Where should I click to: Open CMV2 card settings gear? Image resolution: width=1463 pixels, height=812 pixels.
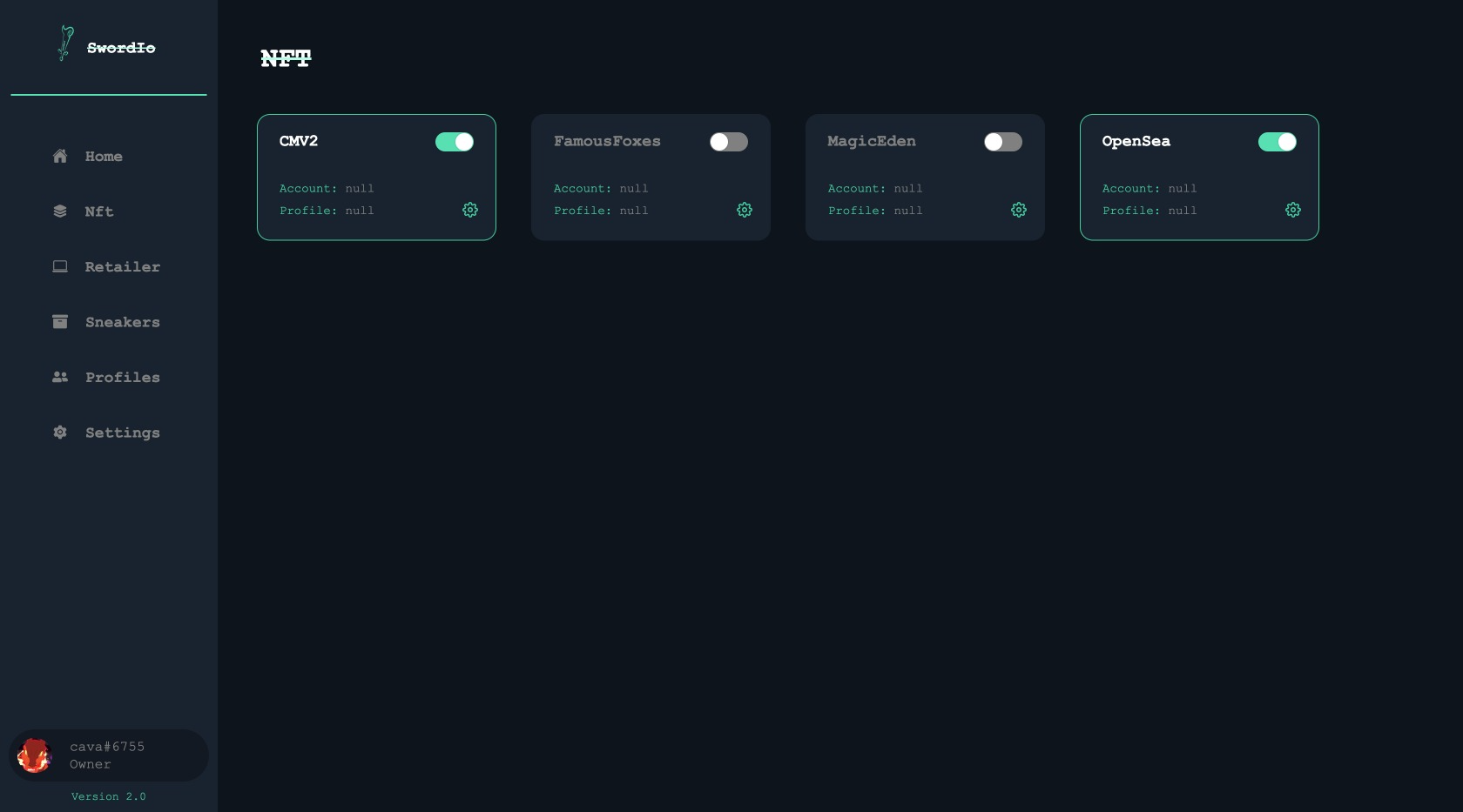(470, 210)
